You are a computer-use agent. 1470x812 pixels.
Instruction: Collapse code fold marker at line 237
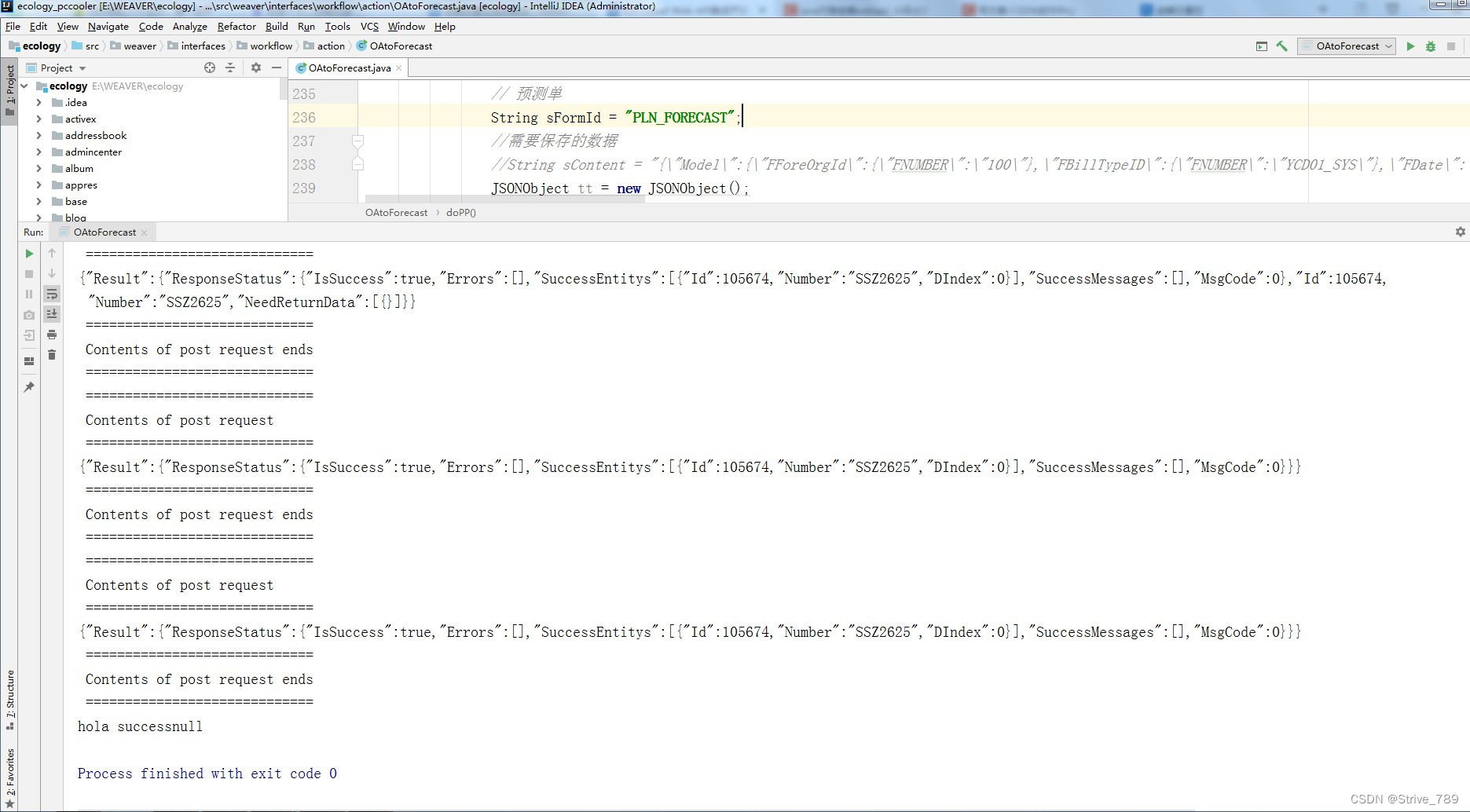click(358, 141)
